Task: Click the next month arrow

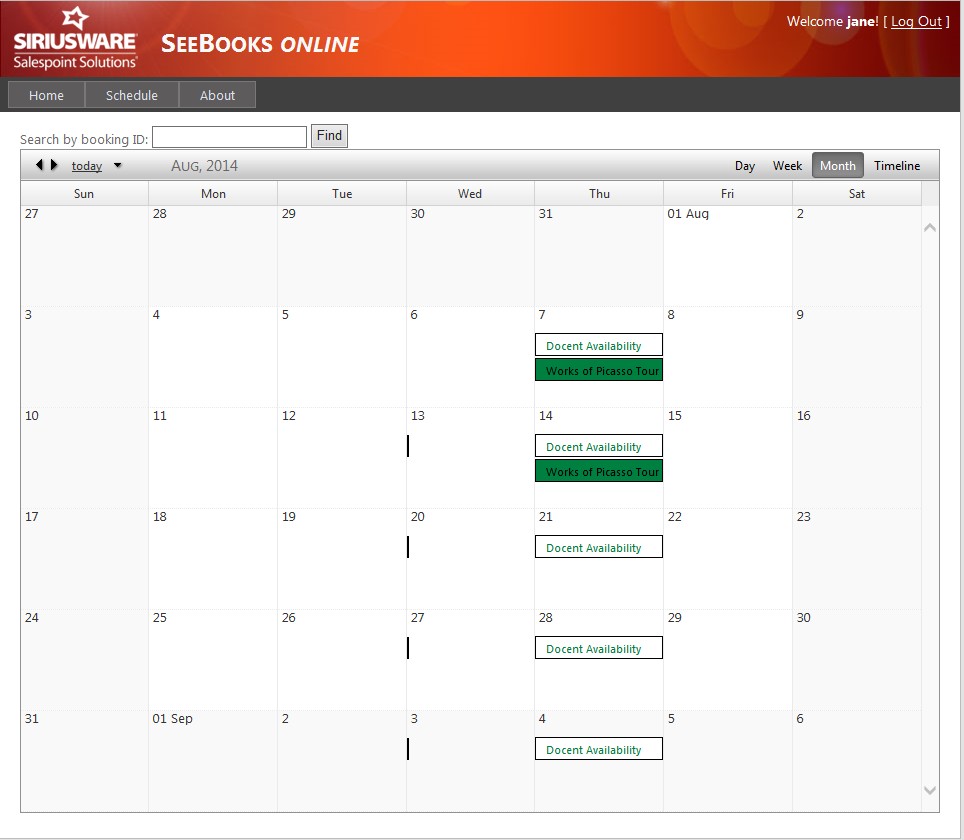Action: pos(54,165)
